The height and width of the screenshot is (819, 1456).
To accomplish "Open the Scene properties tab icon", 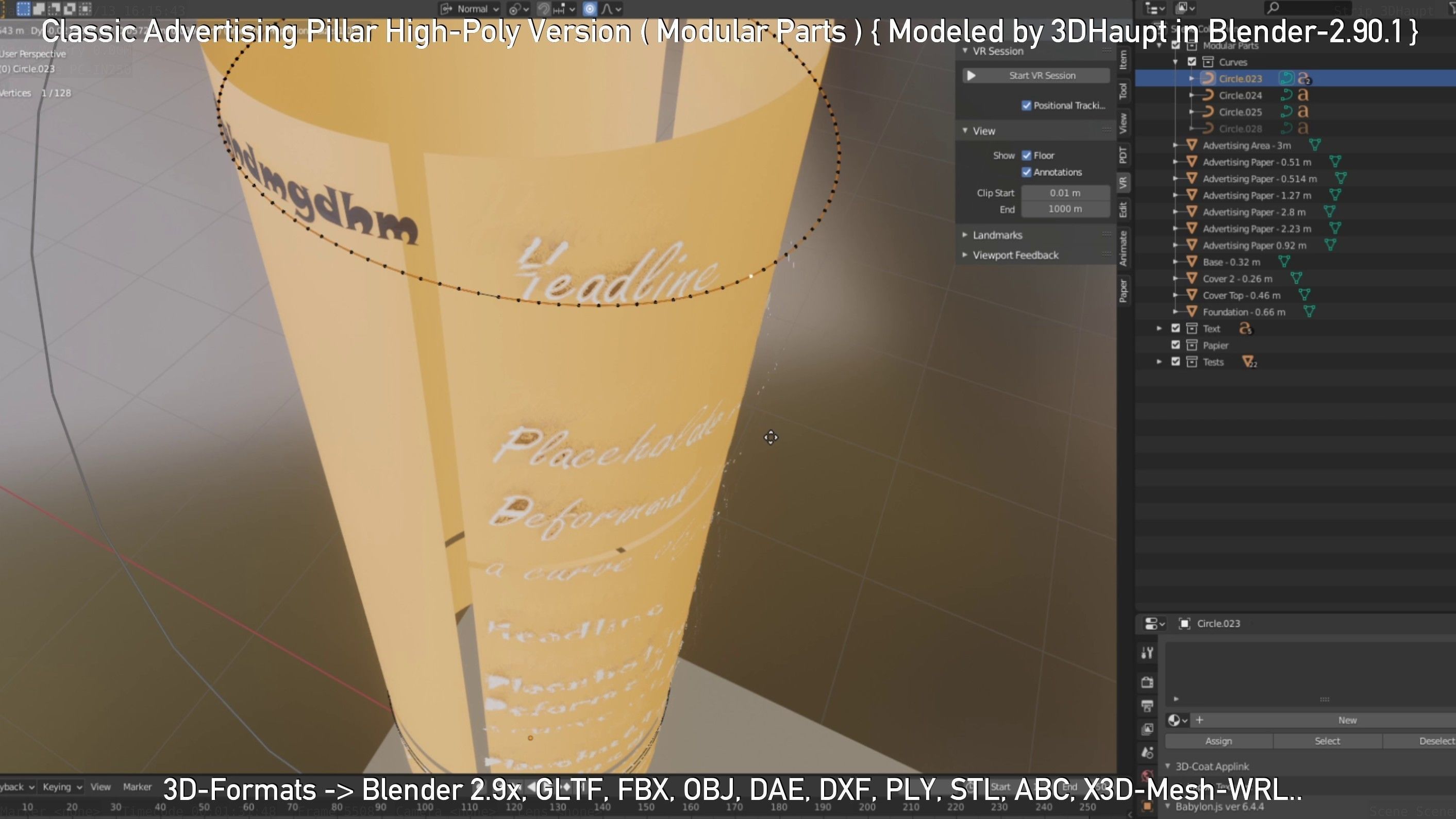I will click(x=1147, y=753).
